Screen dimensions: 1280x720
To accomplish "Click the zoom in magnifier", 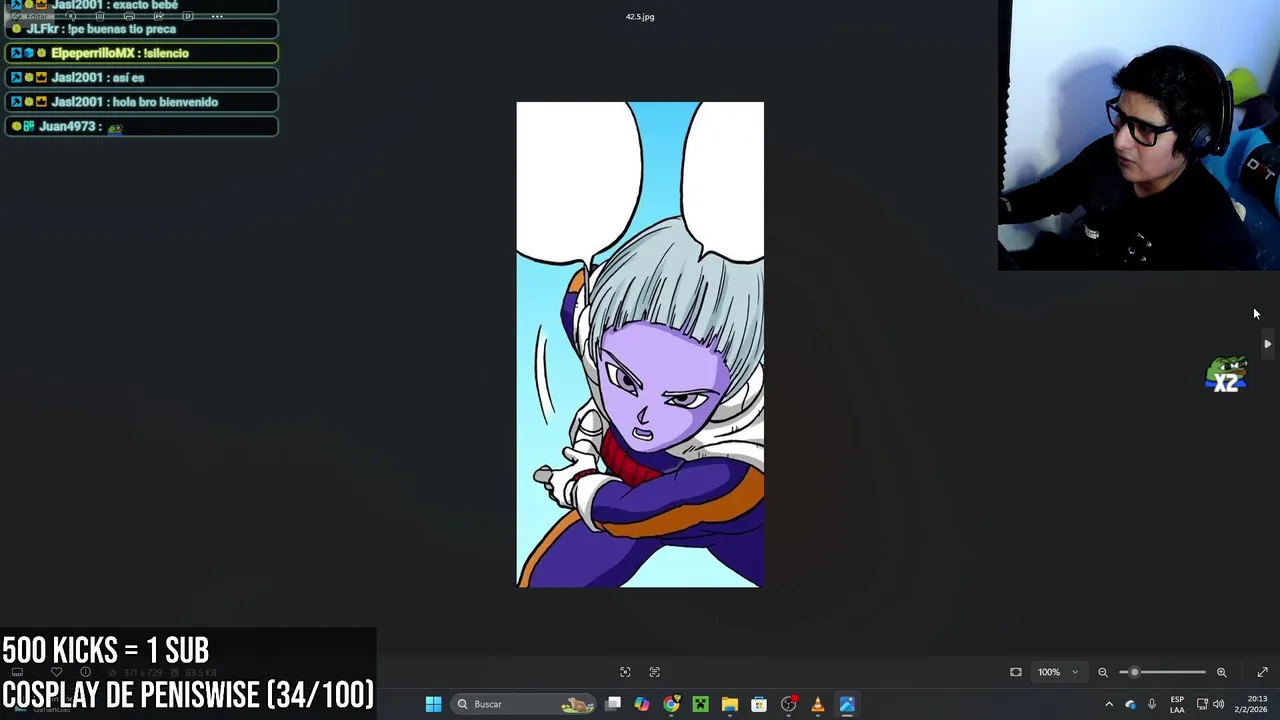I will tap(1221, 672).
